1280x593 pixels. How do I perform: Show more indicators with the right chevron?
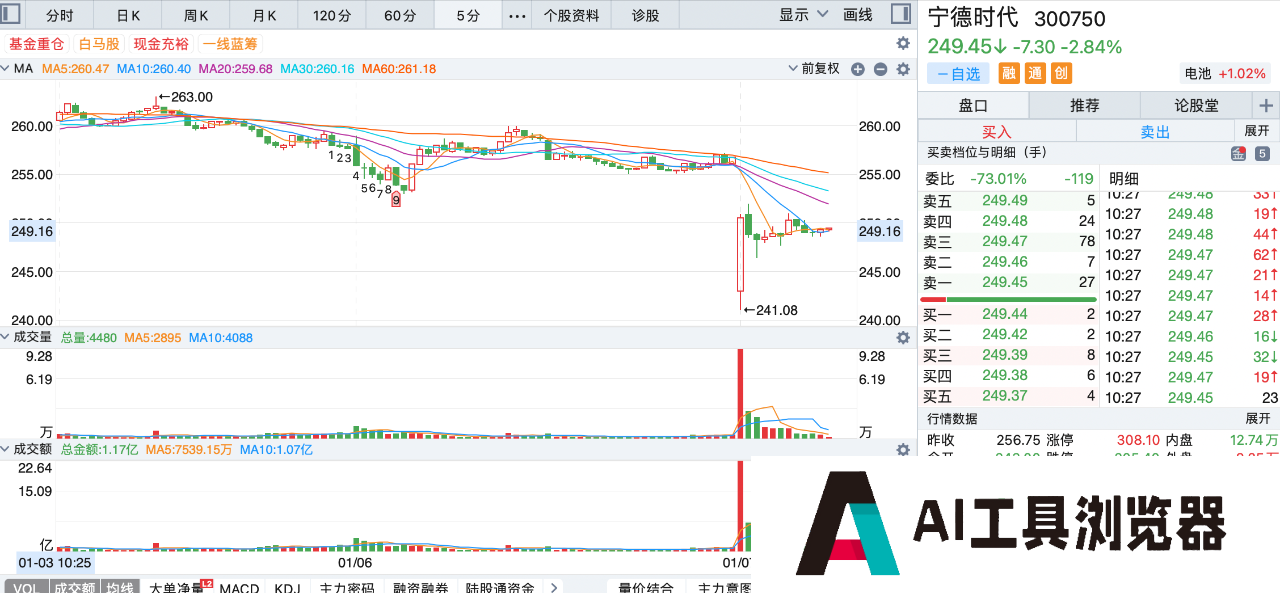click(x=553, y=587)
